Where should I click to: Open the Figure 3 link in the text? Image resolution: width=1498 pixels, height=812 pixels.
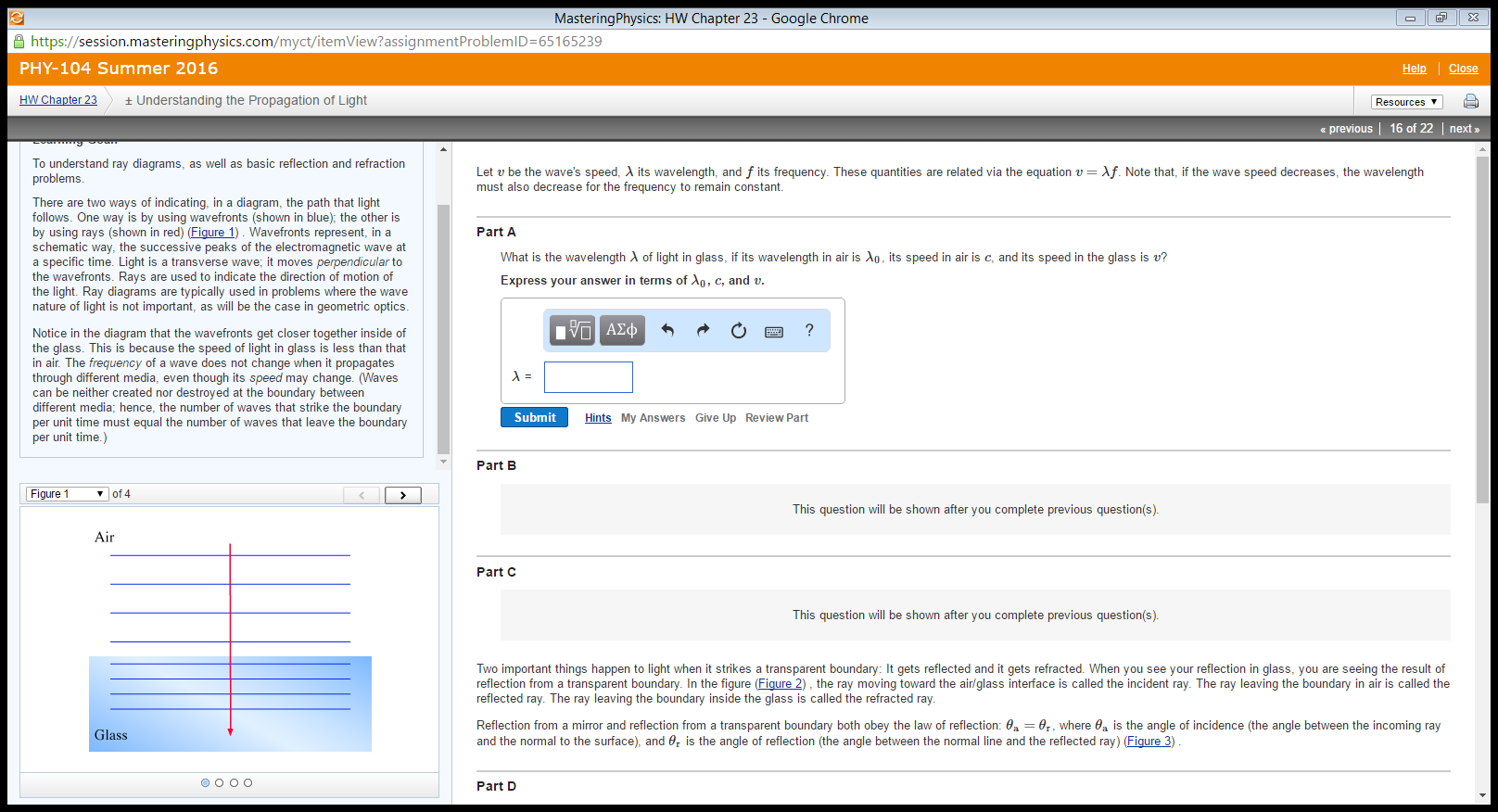pyautogui.click(x=1149, y=742)
